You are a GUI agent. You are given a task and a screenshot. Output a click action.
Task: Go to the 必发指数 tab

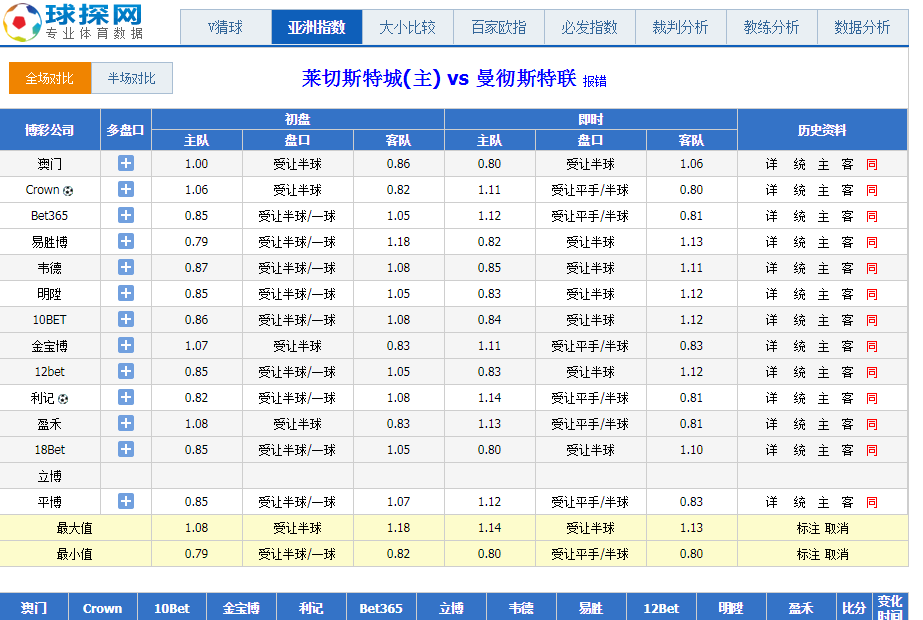tap(590, 27)
